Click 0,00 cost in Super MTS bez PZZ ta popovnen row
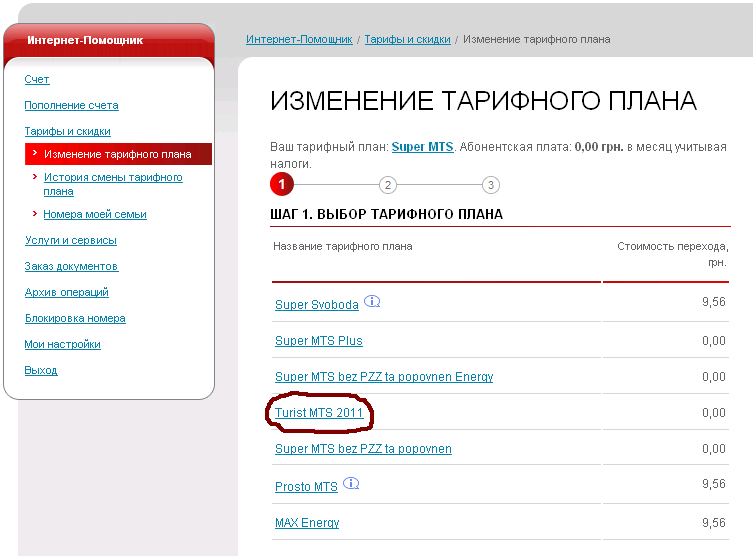 [714, 449]
